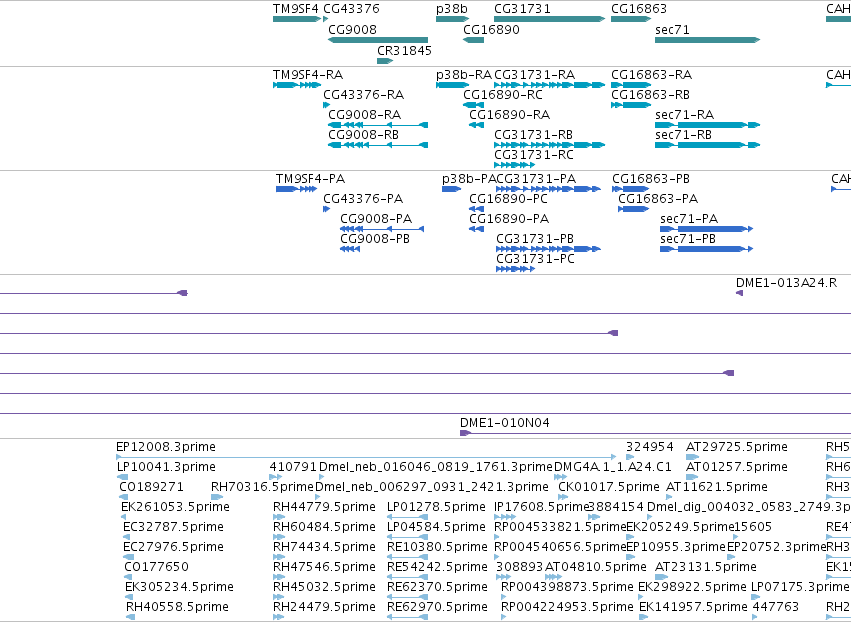Open transcript CG31731-RB

[533, 135]
